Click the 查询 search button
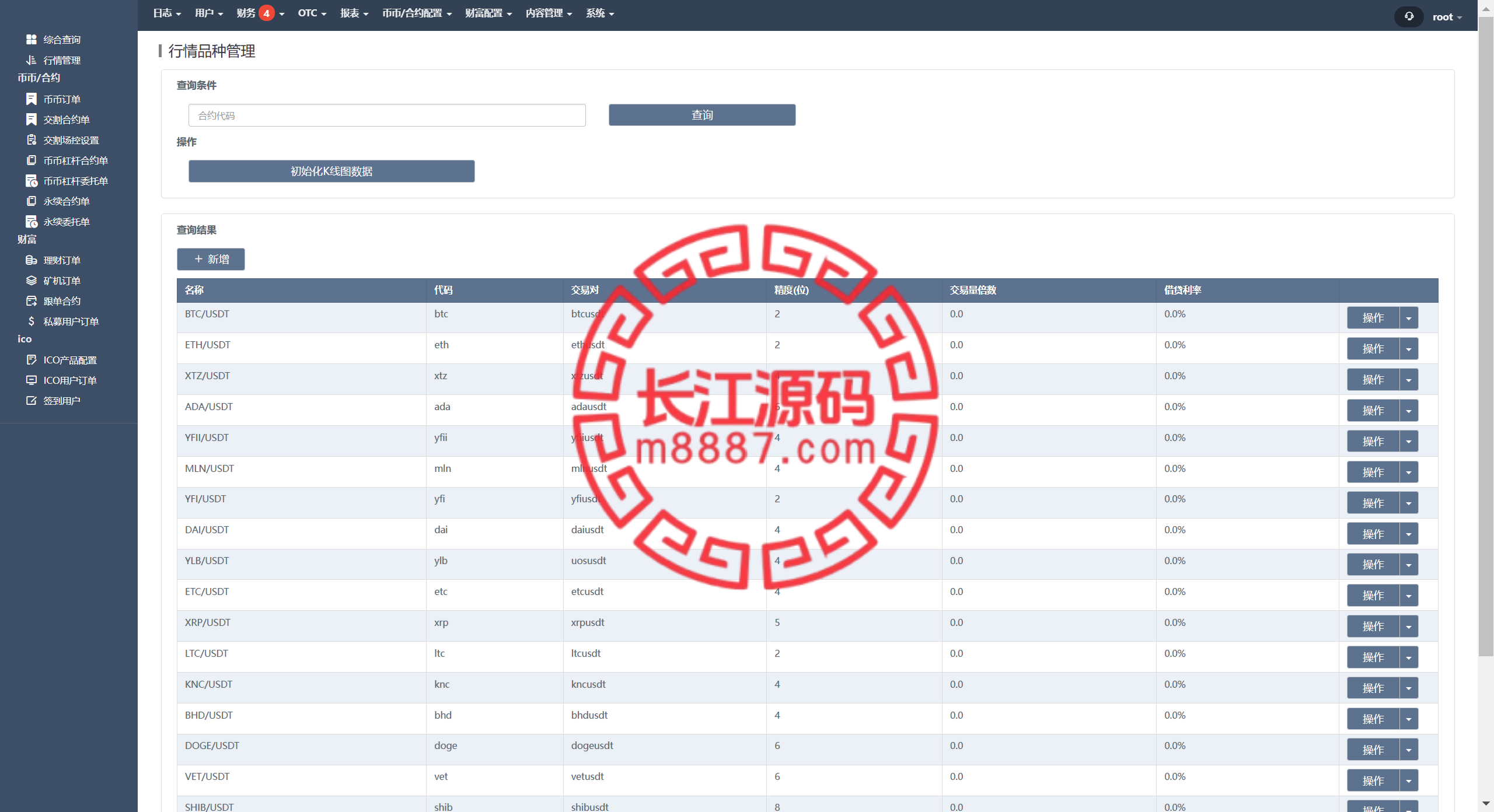1494x812 pixels. pos(702,115)
